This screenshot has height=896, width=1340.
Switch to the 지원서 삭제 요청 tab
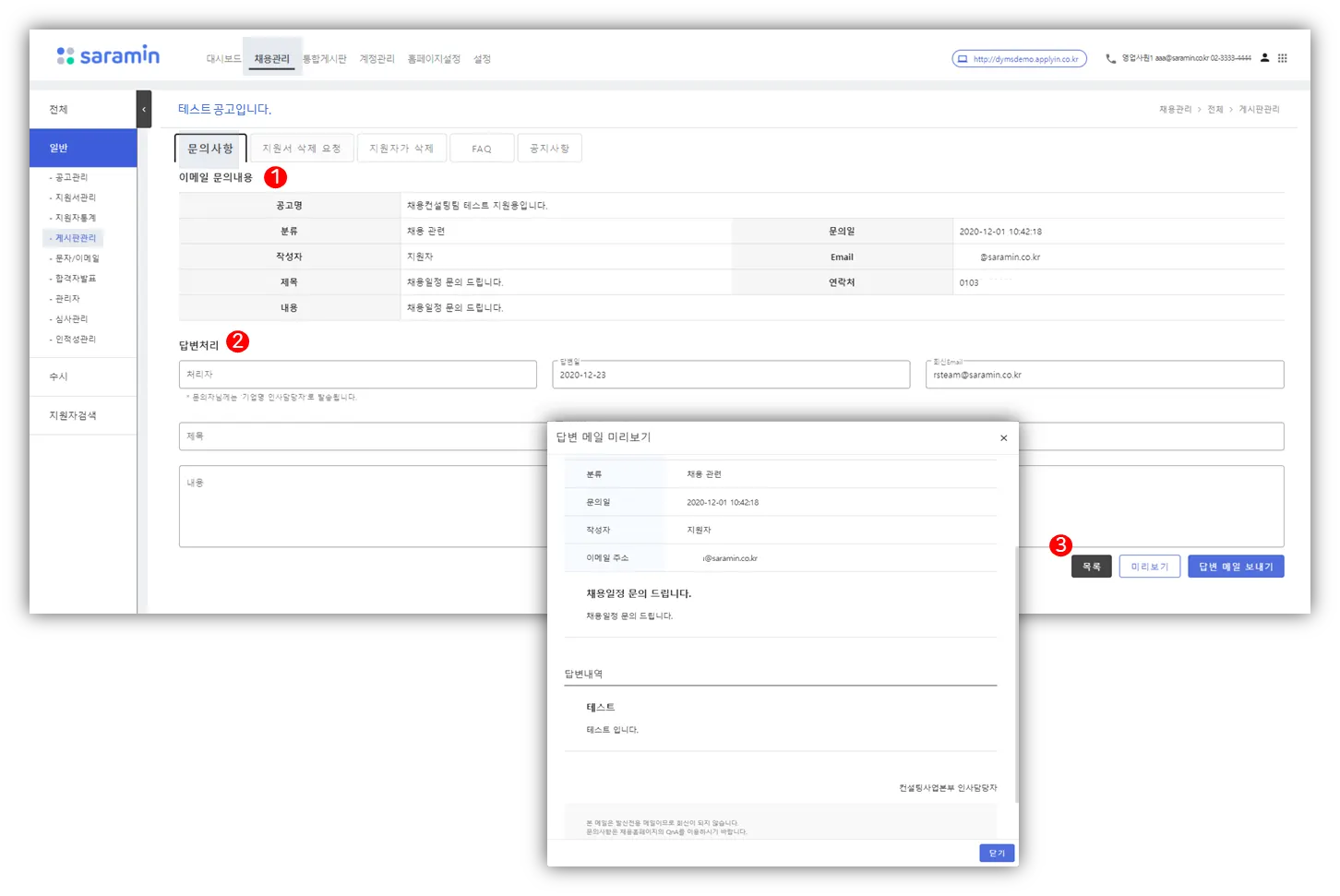pos(302,149)
